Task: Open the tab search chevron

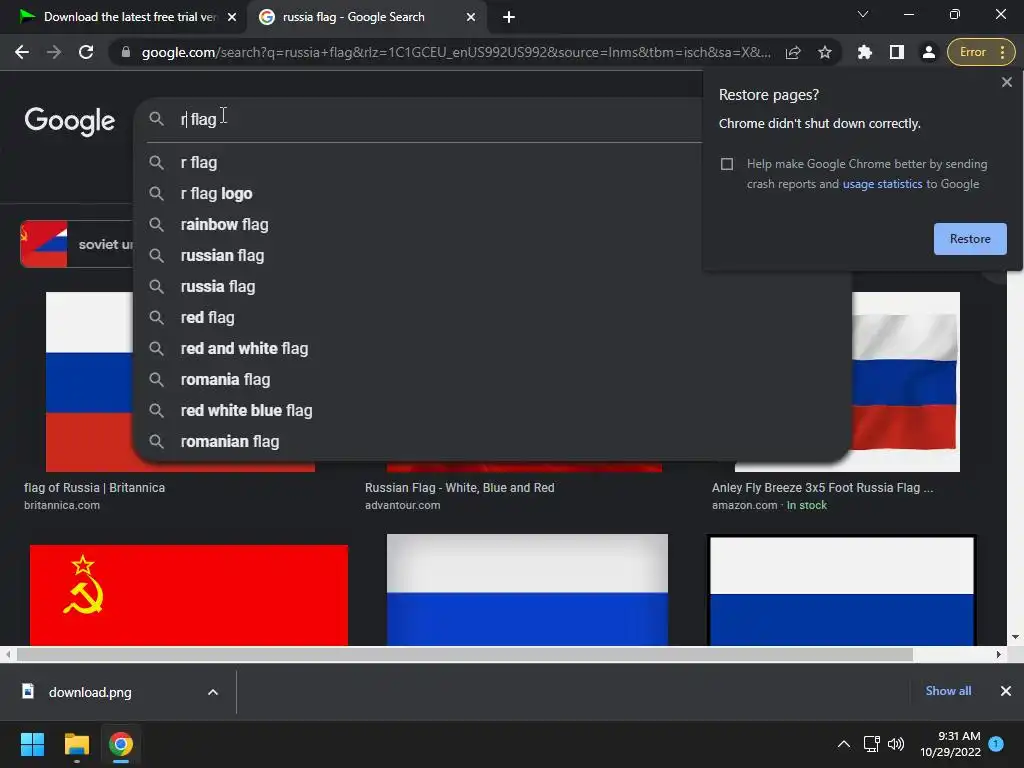Action: click(863, 14)
